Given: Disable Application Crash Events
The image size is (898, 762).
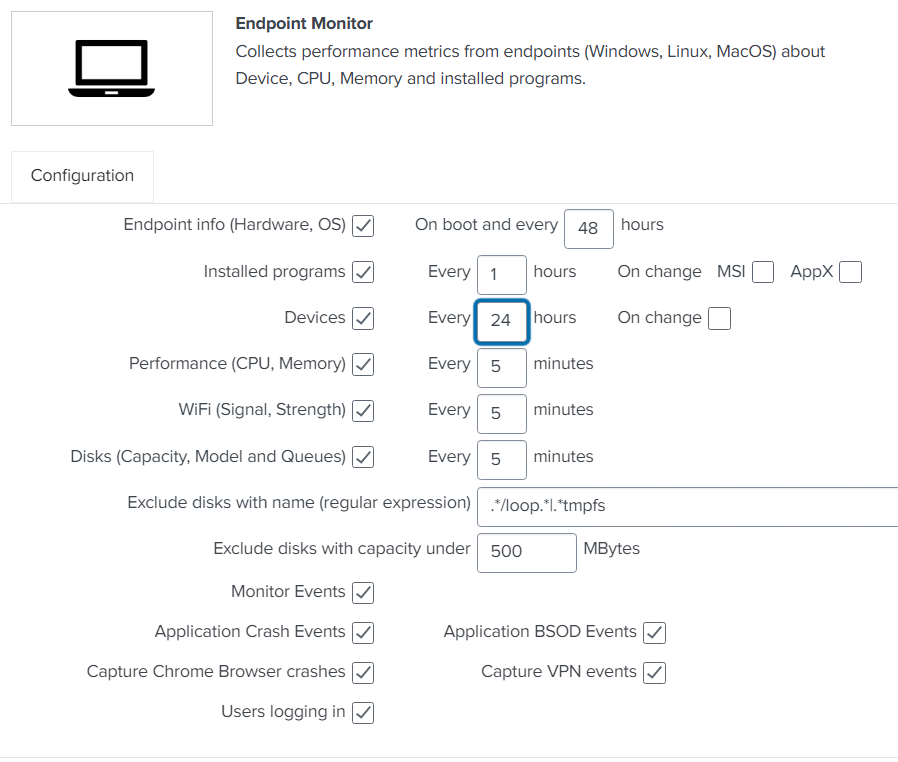Looking at the screenshot, I should [x=364, y=633].
